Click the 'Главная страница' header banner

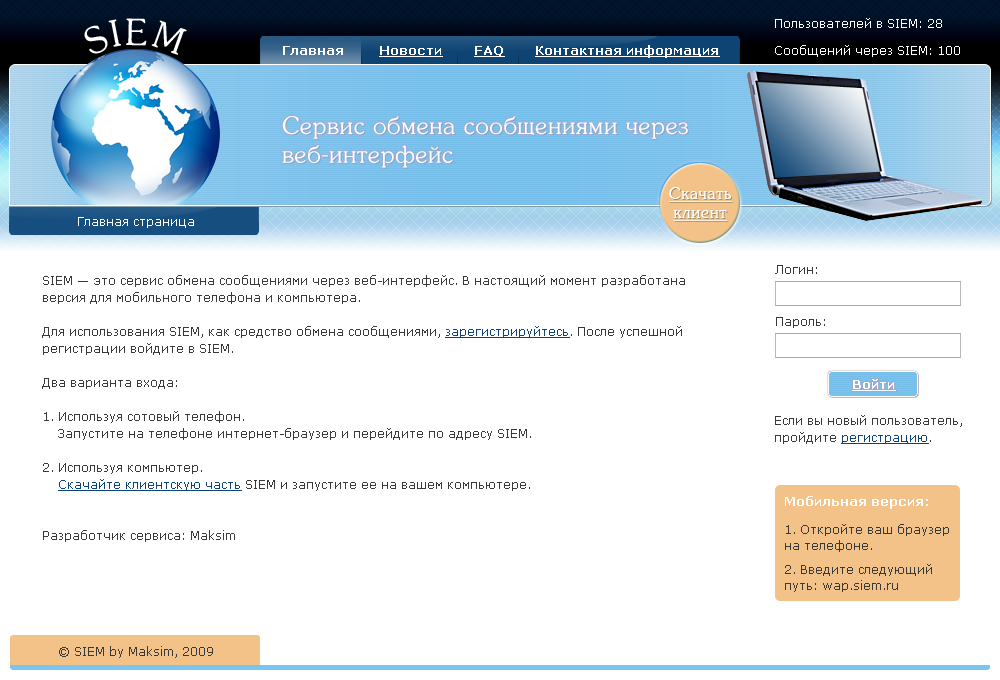click(133, 221)
